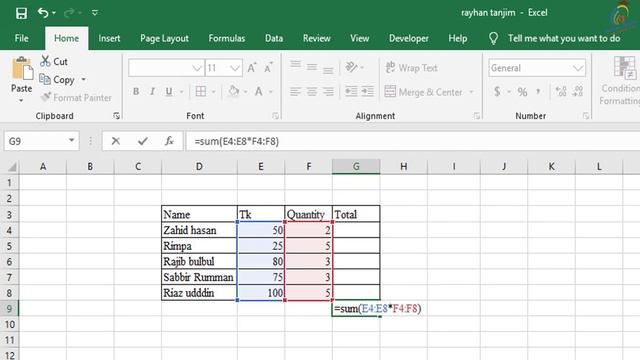Open the General number format dropdown

coord(537,68)
